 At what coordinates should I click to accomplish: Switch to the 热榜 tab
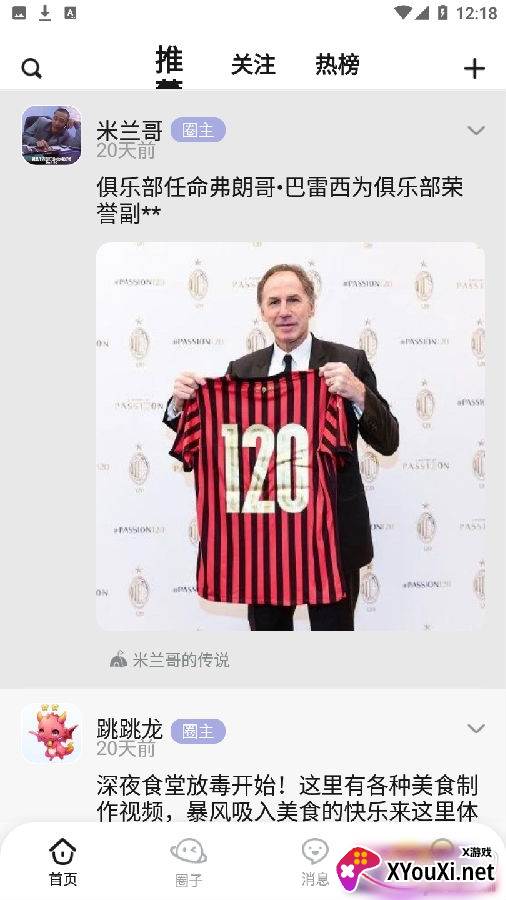point(337,65)
